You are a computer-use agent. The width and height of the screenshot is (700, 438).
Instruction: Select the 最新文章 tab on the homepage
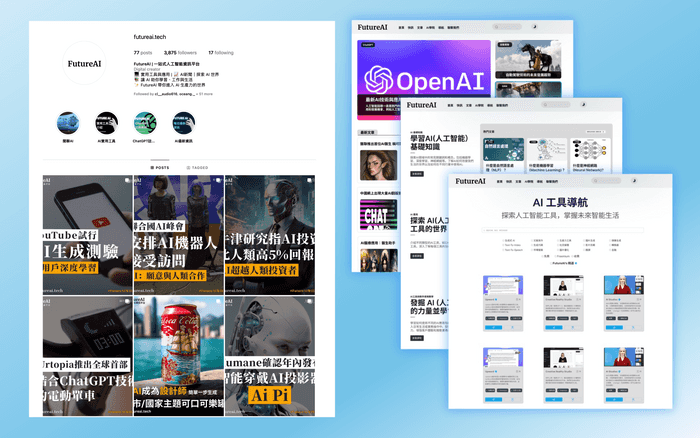coord(368,132)
